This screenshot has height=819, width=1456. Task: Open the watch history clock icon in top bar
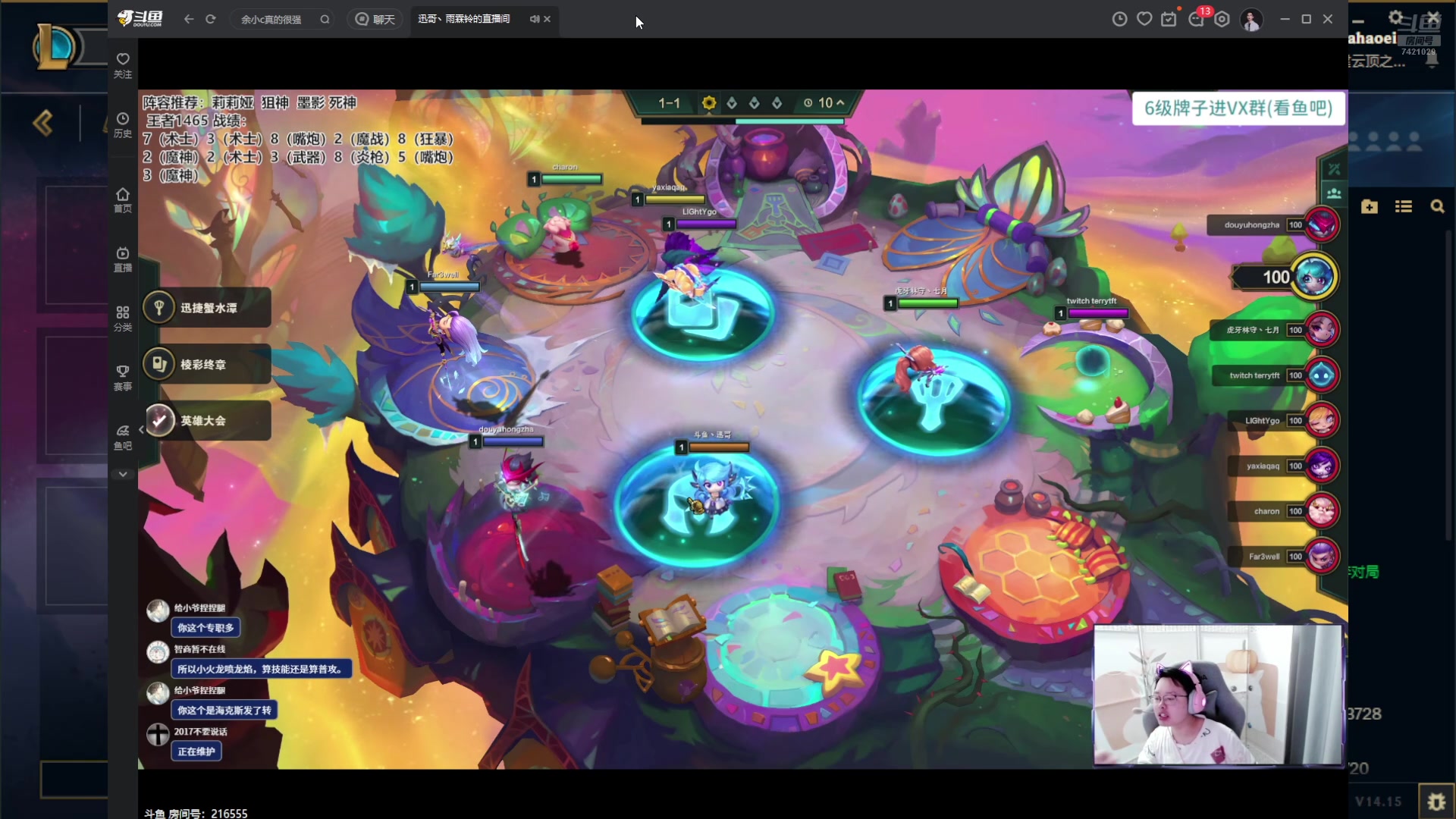[x=1119, y=19]
